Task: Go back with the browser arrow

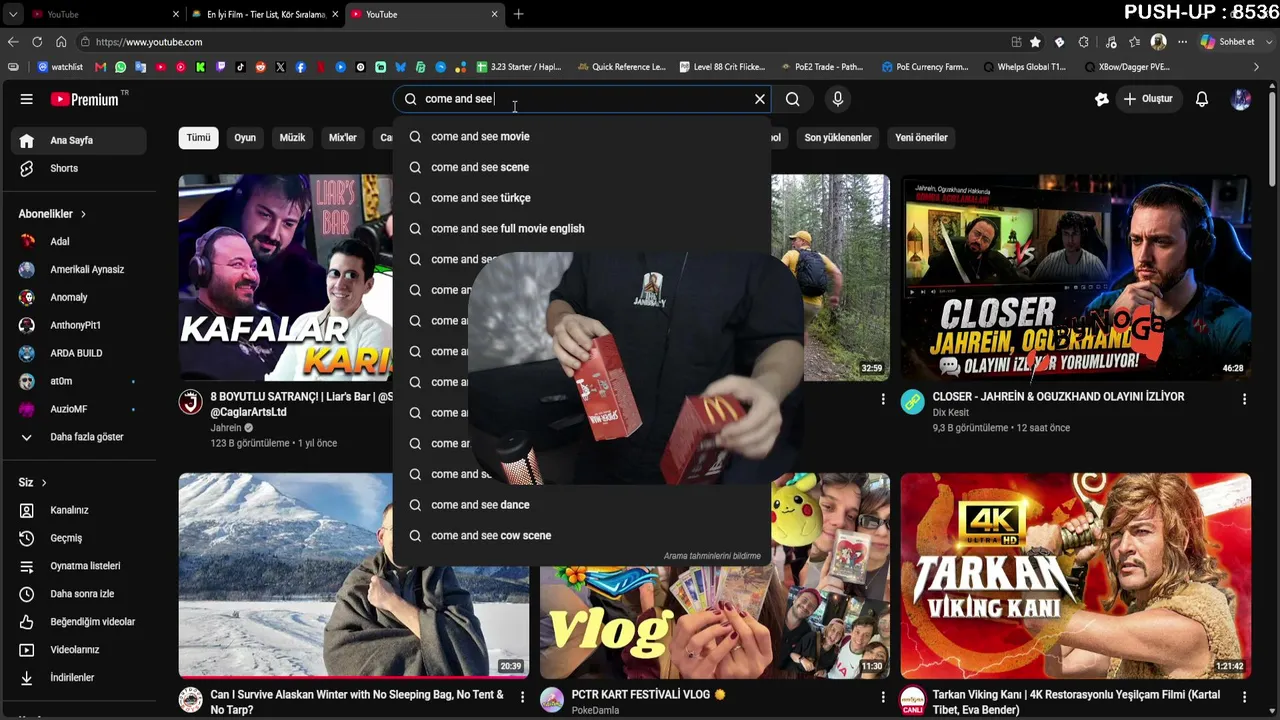Action: 13,42
